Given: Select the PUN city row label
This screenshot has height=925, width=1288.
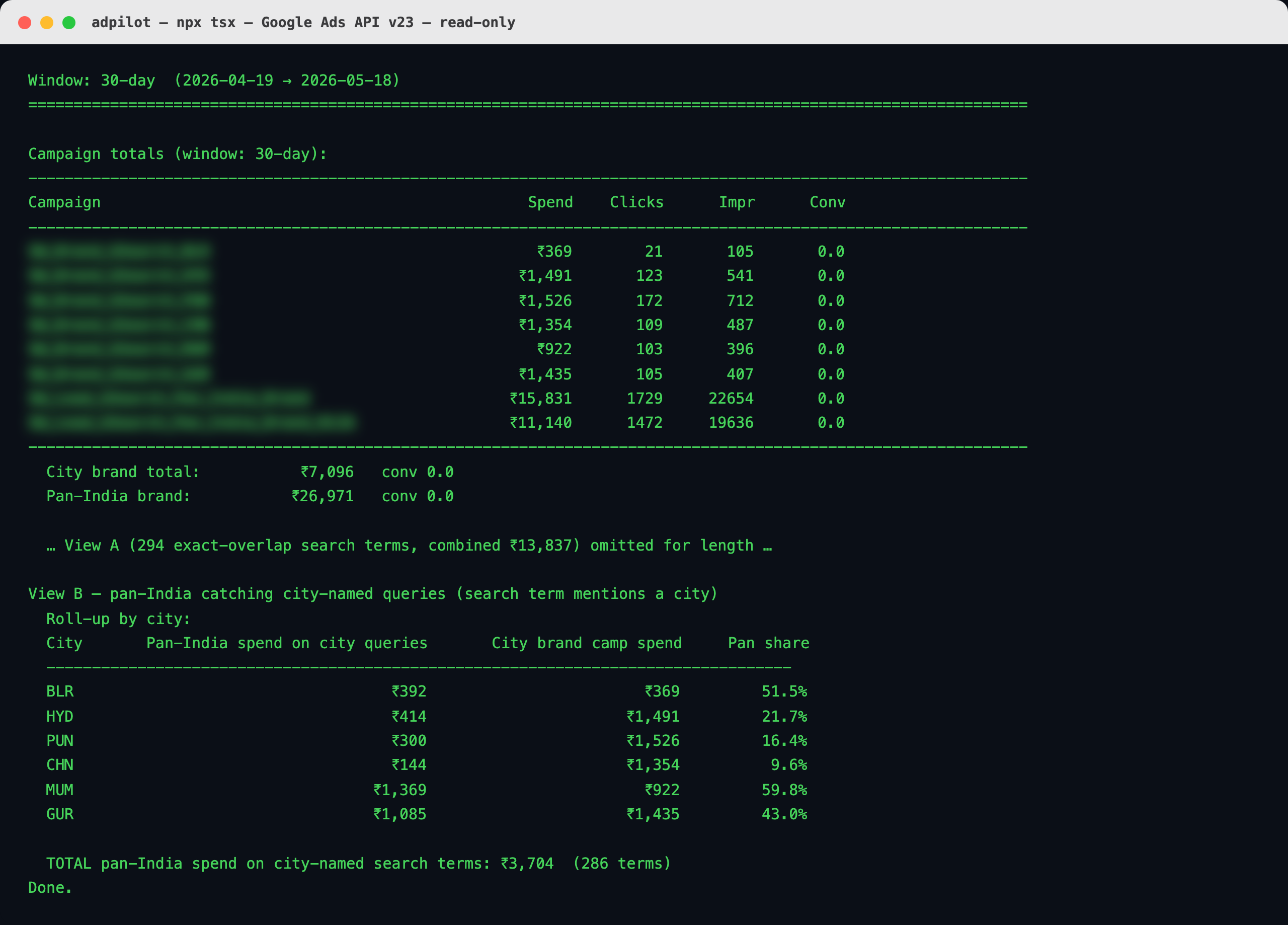Looking at the screenshot, I should point(60,741).
